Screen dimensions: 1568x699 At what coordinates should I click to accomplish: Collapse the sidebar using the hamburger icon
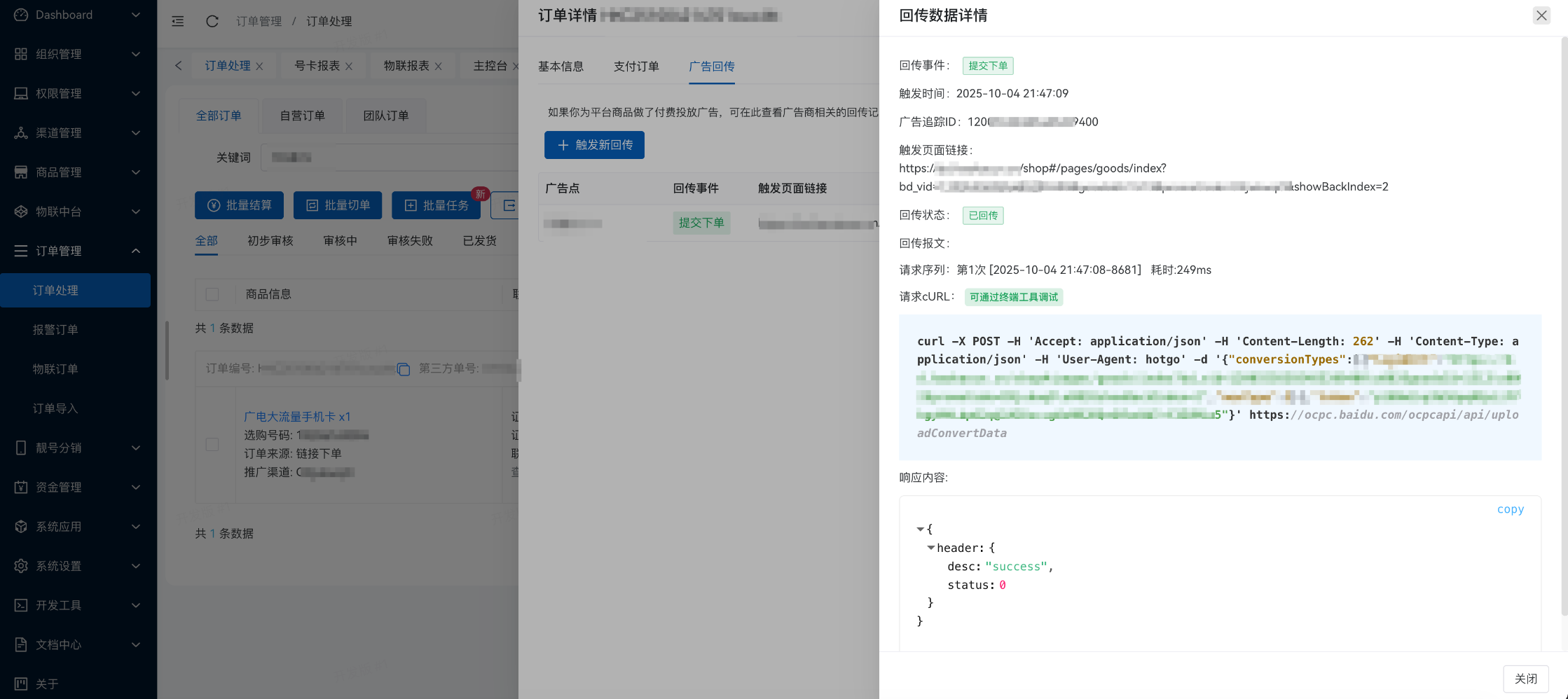[177, 21]
